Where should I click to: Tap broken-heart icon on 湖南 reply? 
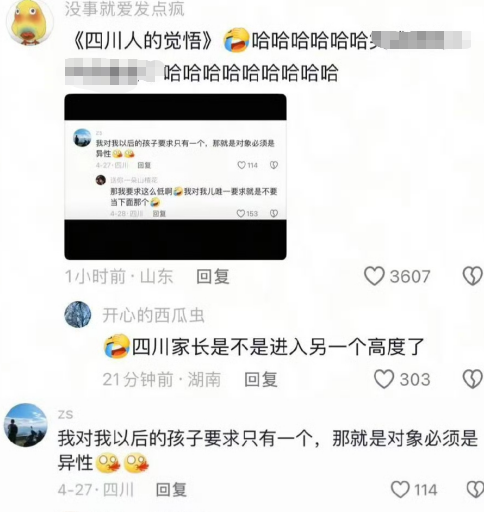473,379
